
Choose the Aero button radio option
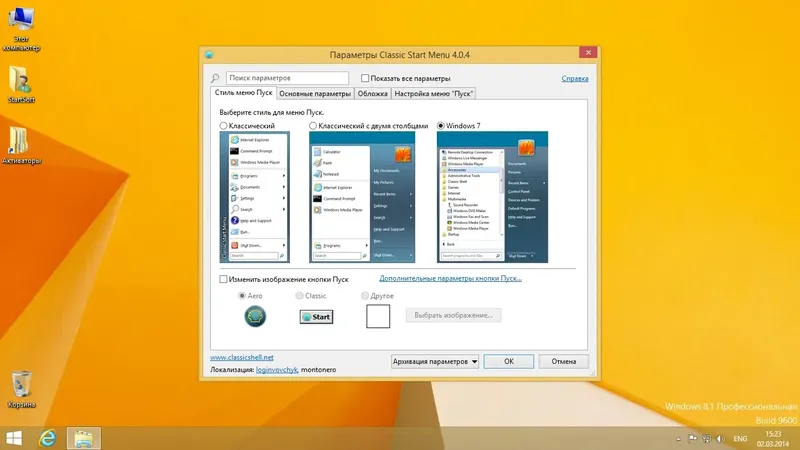242,295
